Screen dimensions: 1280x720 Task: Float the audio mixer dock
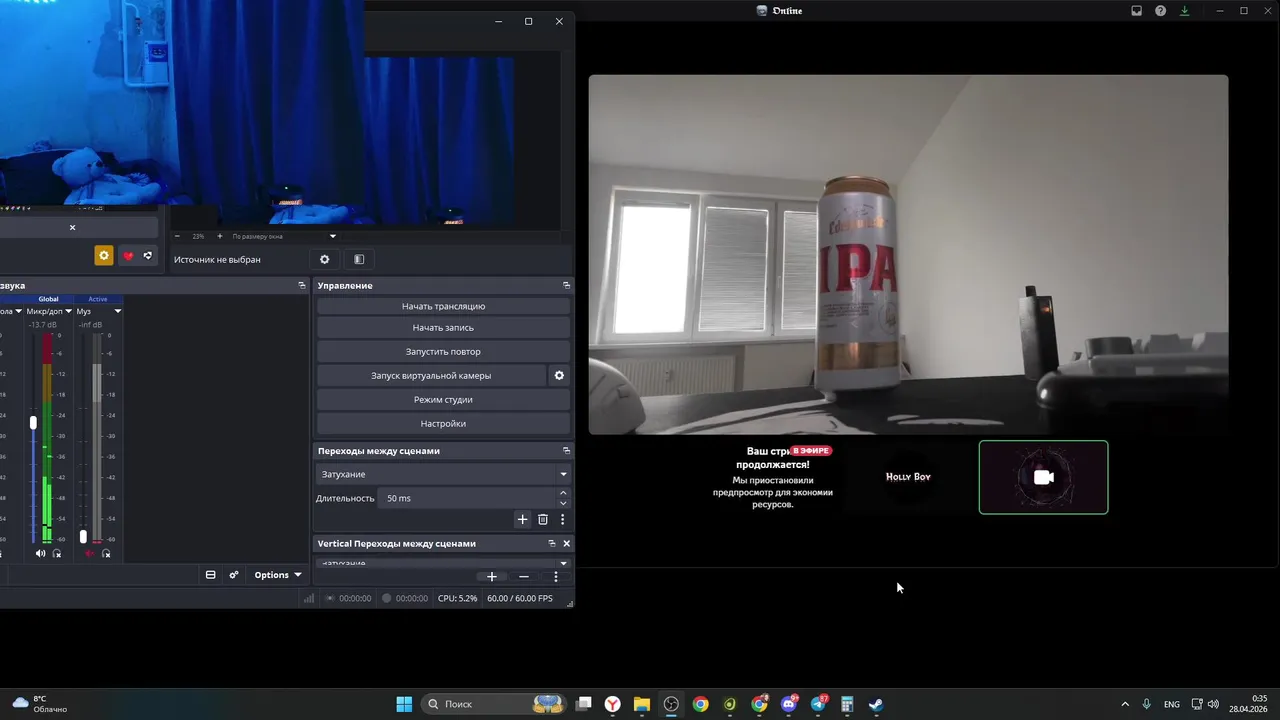click(301, 285)
